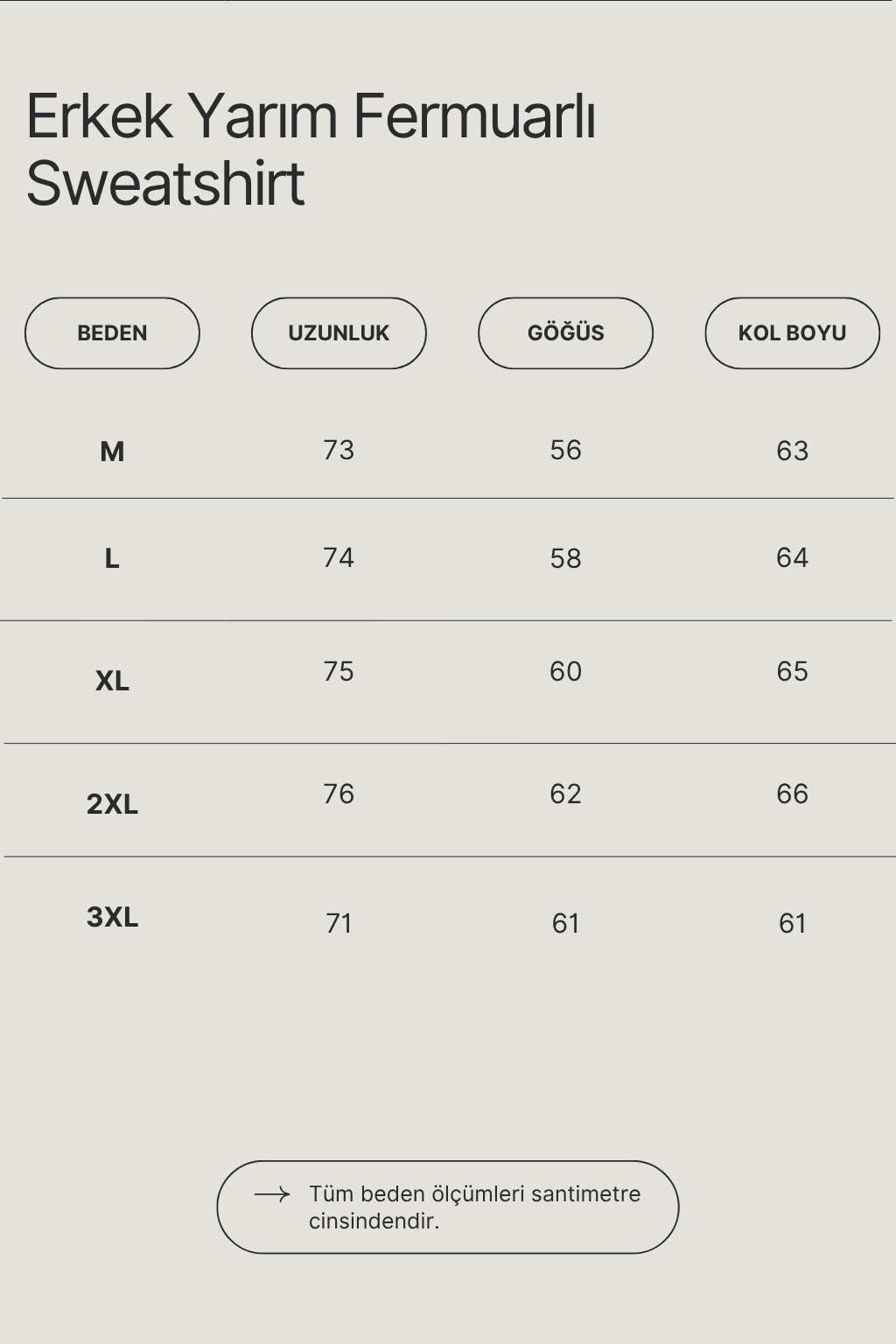
Task: Click the santimetre measurement note text
Action: 474,1207
